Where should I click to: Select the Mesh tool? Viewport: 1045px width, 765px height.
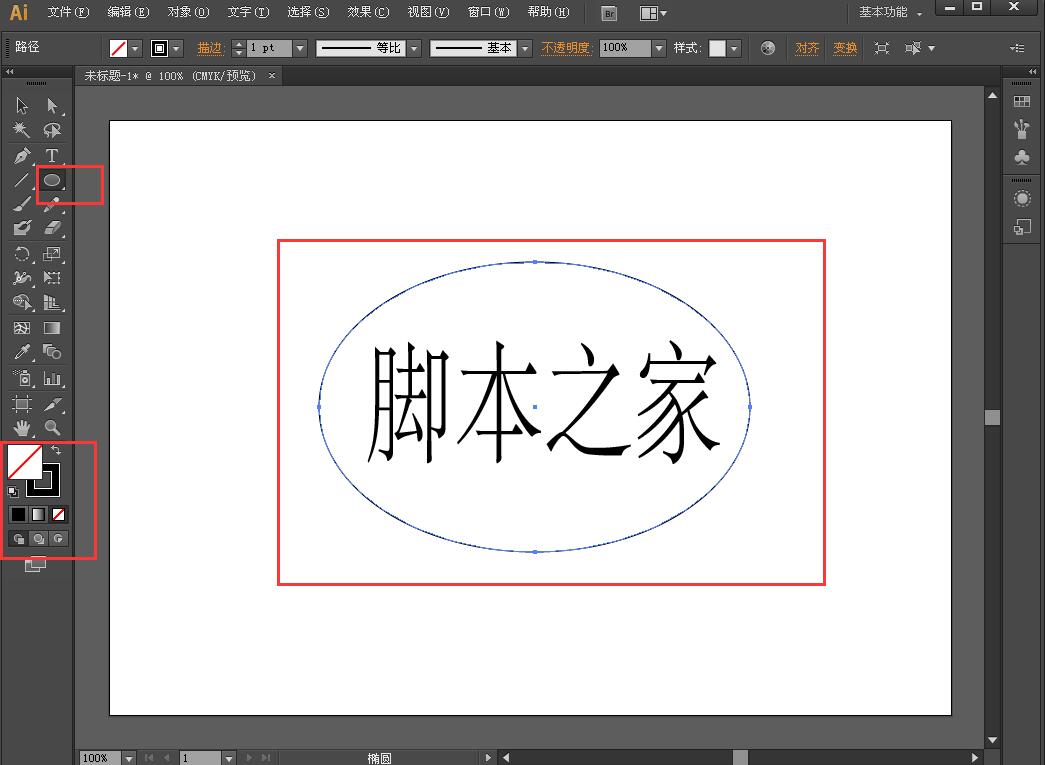(22, 328)
